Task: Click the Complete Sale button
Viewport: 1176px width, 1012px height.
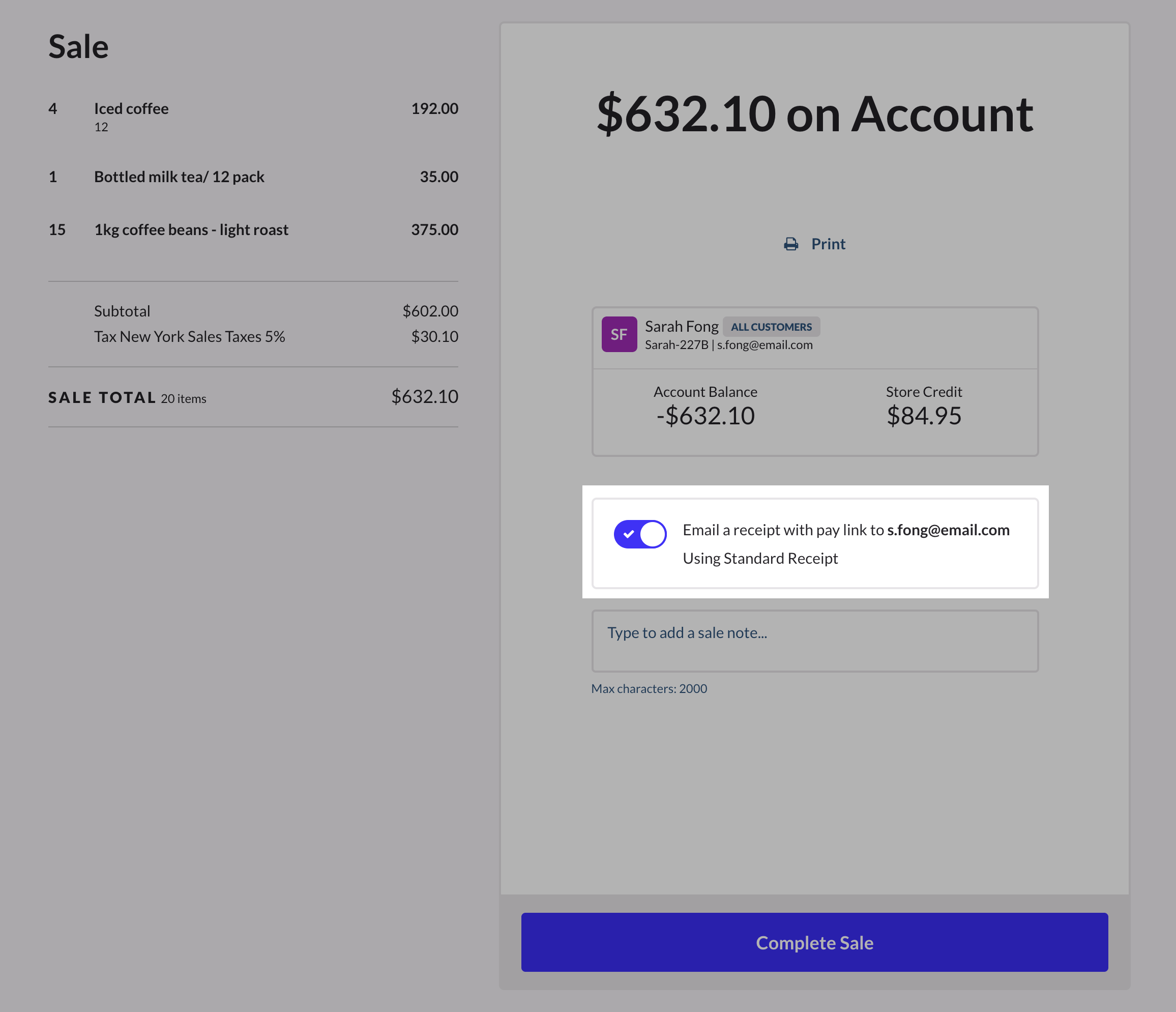Action: coord(814,942)
